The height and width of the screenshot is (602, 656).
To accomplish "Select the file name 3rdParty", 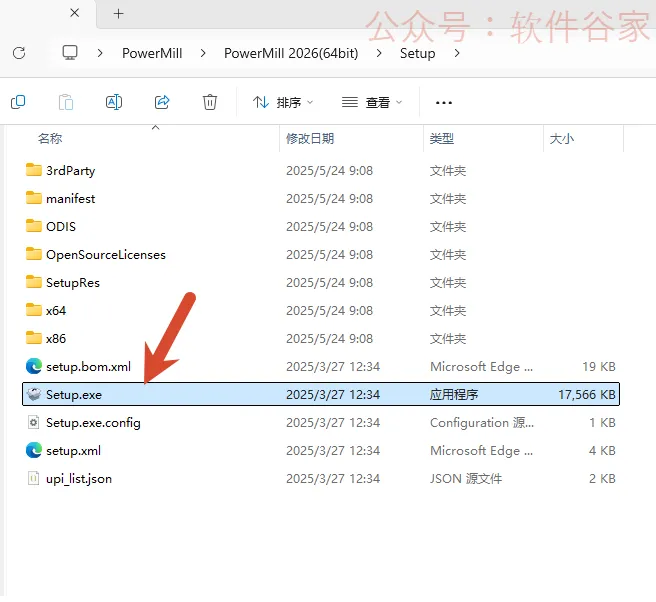I will 71,171.
